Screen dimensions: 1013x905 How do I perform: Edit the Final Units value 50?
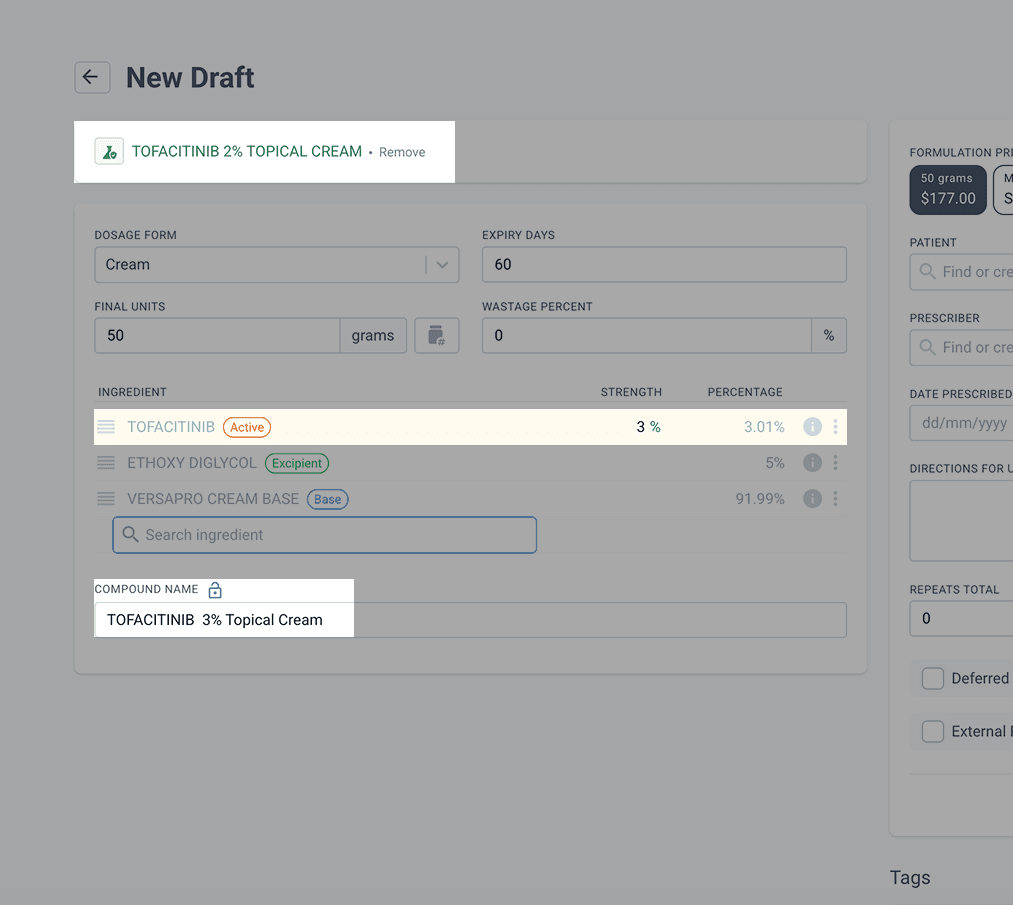pyautogui.click(x=217, y=335)
